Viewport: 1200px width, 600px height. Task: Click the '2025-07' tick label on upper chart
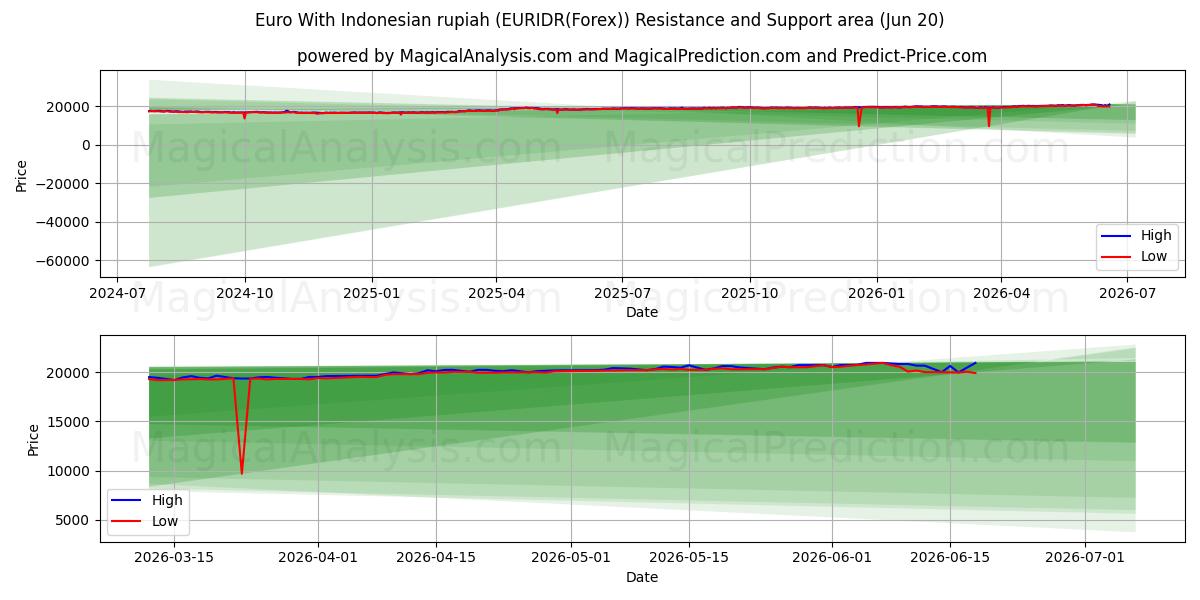622,293
